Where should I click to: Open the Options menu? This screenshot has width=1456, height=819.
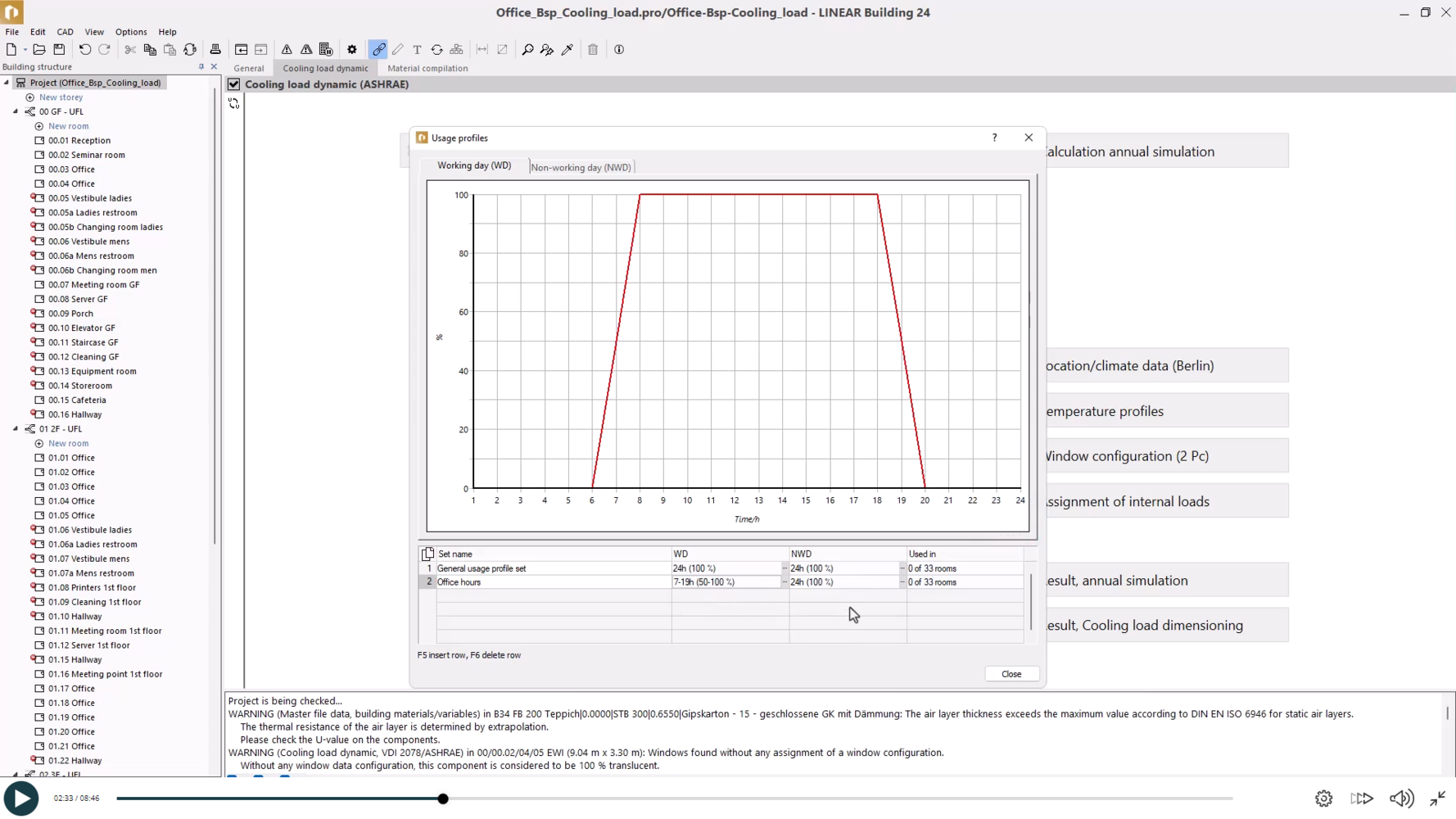tap(131, 32)
